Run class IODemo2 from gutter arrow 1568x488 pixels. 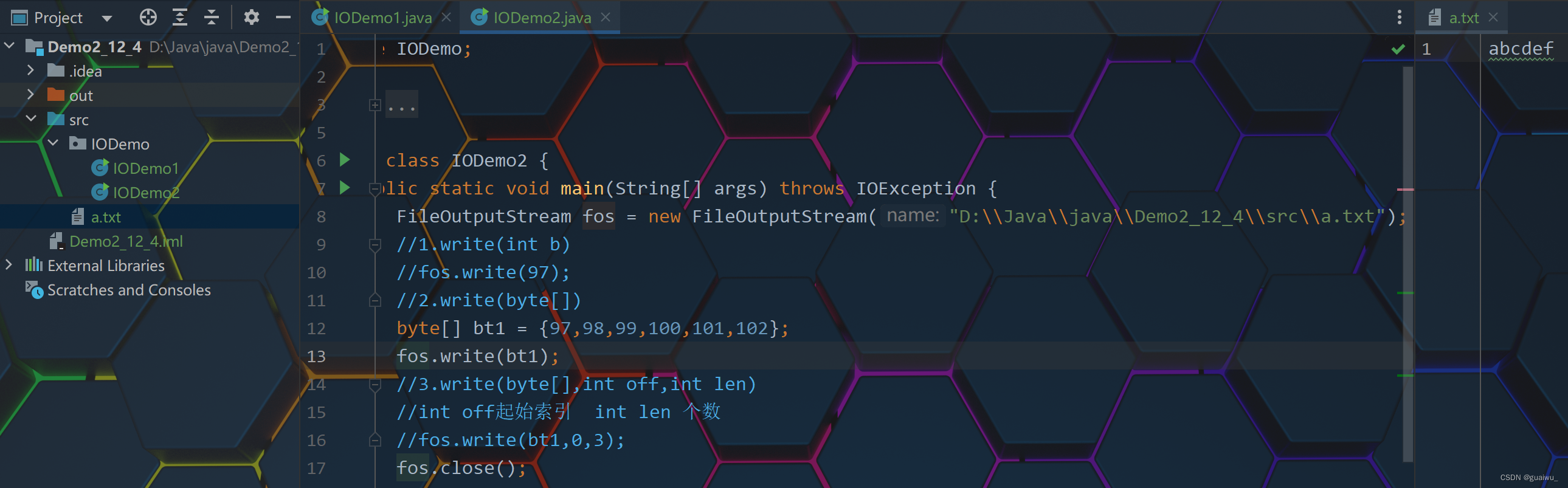click(x=345, y=159)
